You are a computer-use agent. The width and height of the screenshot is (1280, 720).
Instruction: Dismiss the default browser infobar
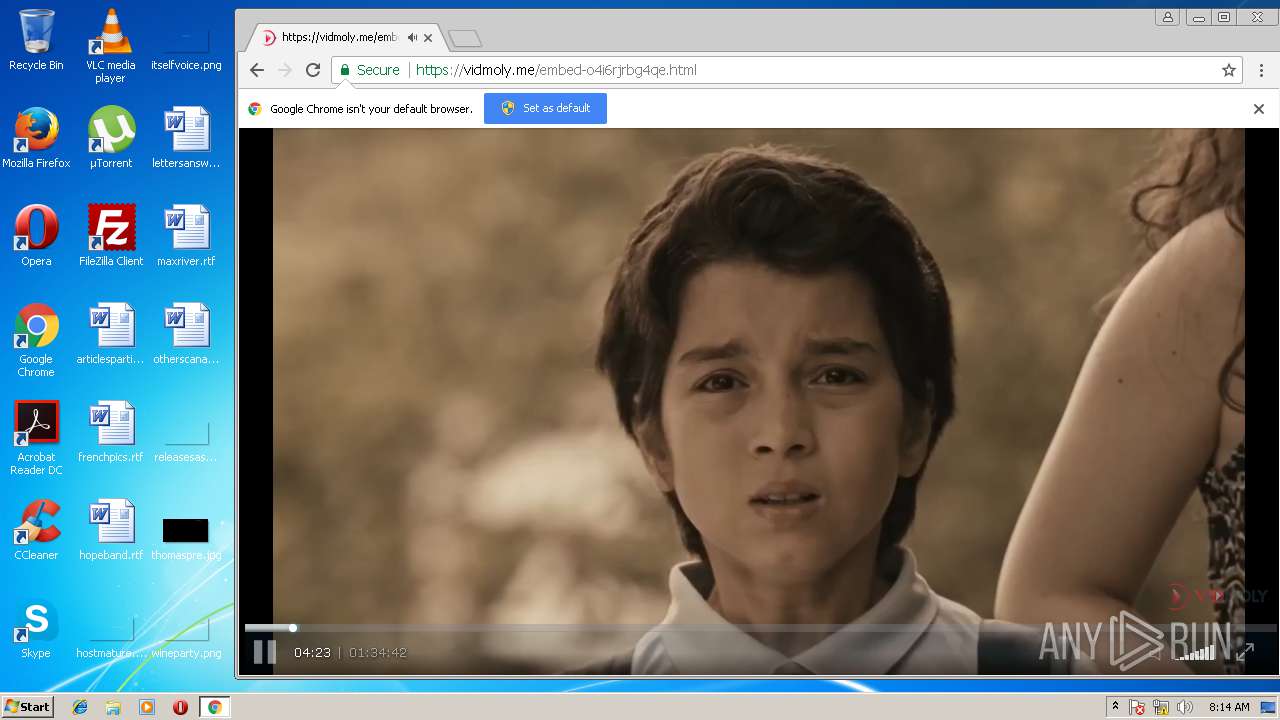click(1259, 109)
